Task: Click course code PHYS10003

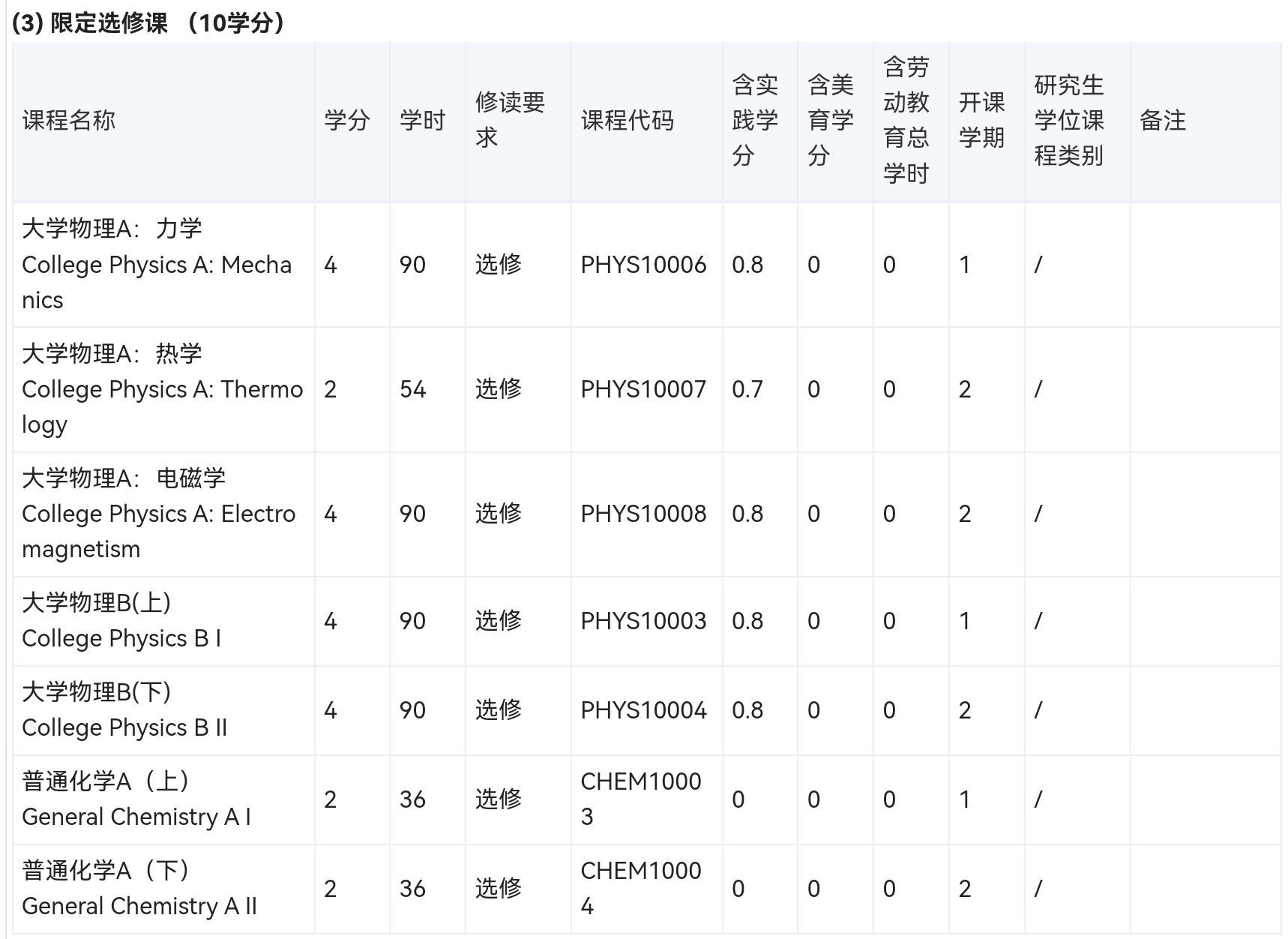Action: (x=643, y=621)
